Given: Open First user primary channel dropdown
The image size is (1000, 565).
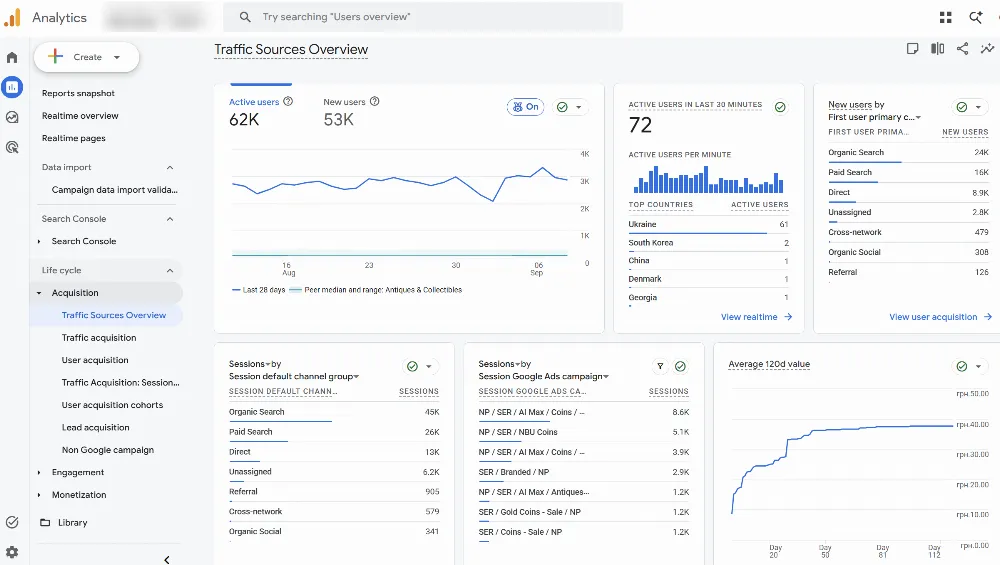Looking at the screenshot, I should [x=874, y=117].
